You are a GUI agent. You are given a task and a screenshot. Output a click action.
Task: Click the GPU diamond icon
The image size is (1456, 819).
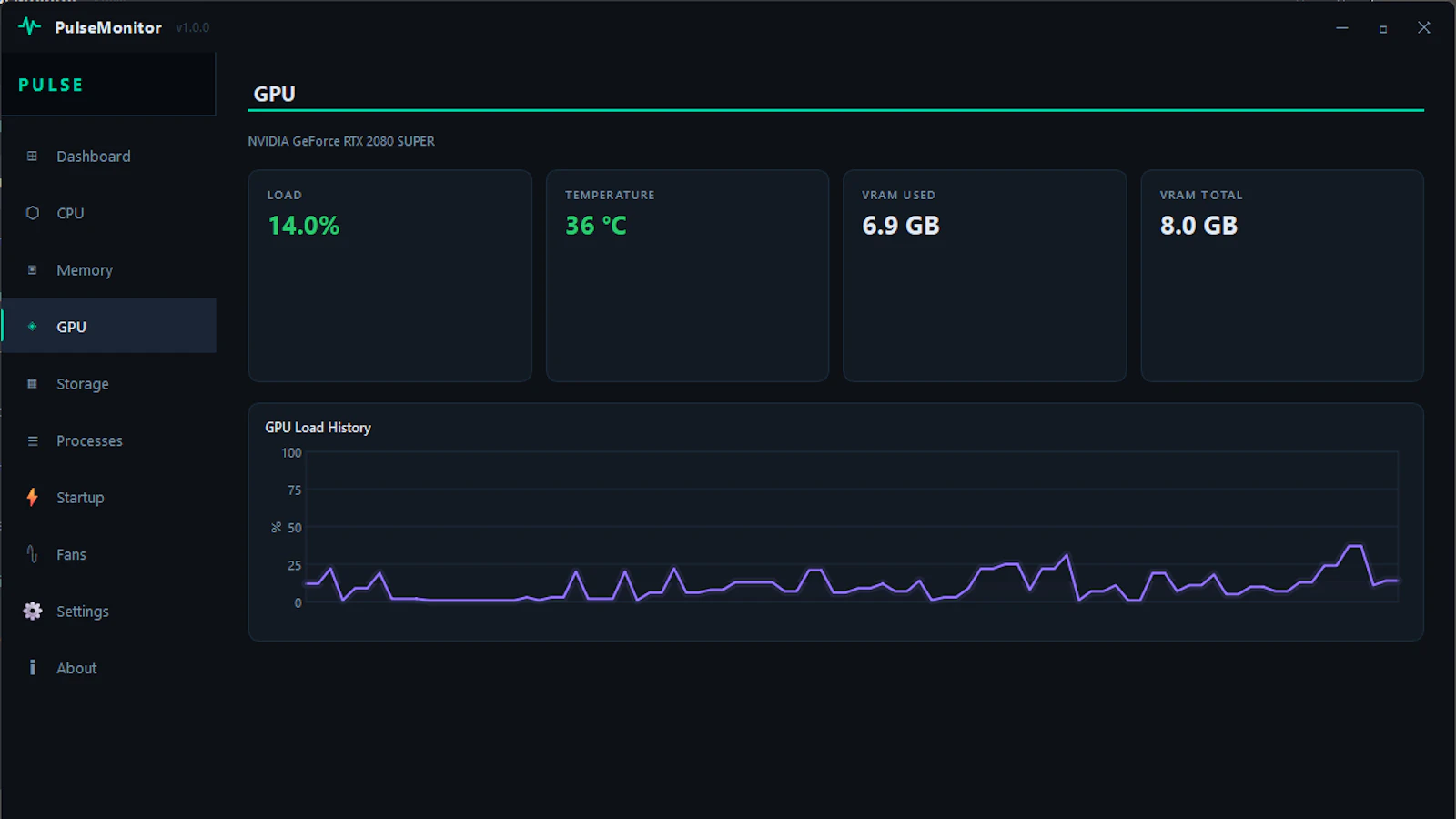coord(32,327)
